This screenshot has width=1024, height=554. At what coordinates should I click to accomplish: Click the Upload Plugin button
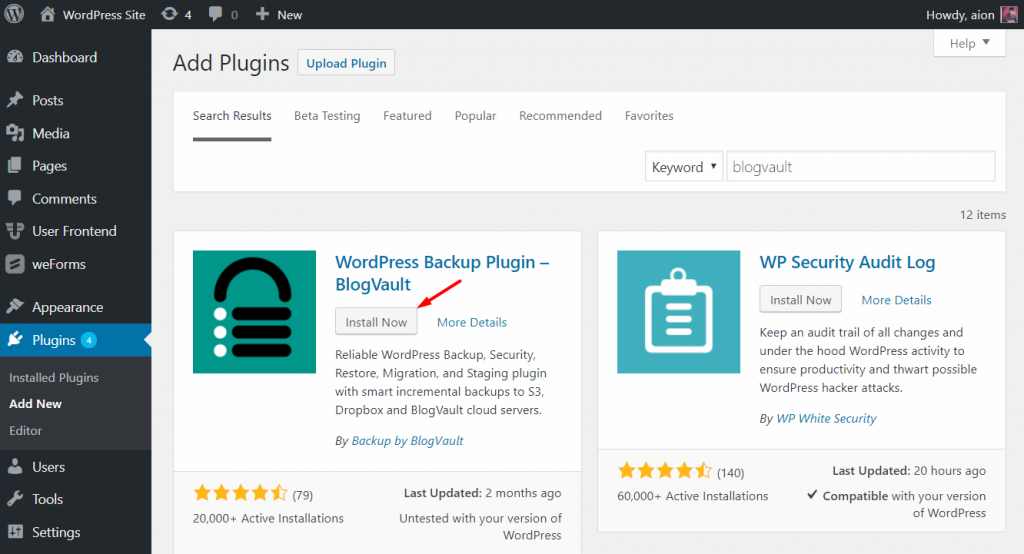click(346, 63)
